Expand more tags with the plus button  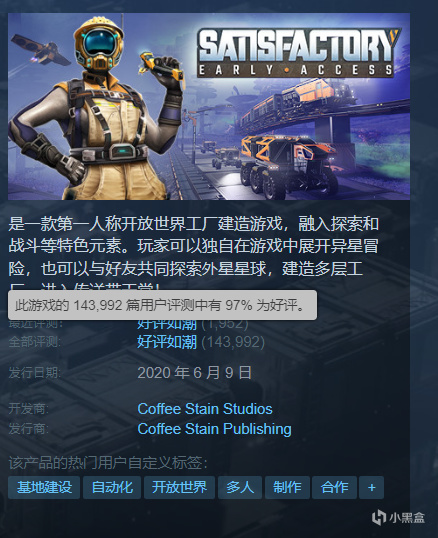pyautogui.click(x=371, y=487)
